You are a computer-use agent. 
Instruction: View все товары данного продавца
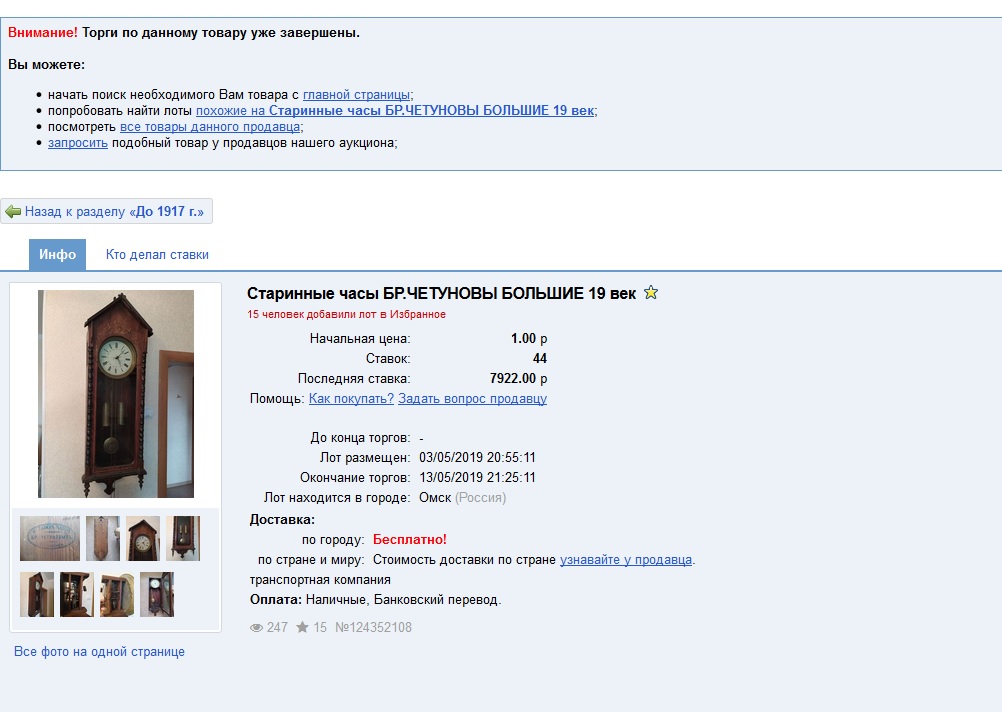click(x=210, y=127)
